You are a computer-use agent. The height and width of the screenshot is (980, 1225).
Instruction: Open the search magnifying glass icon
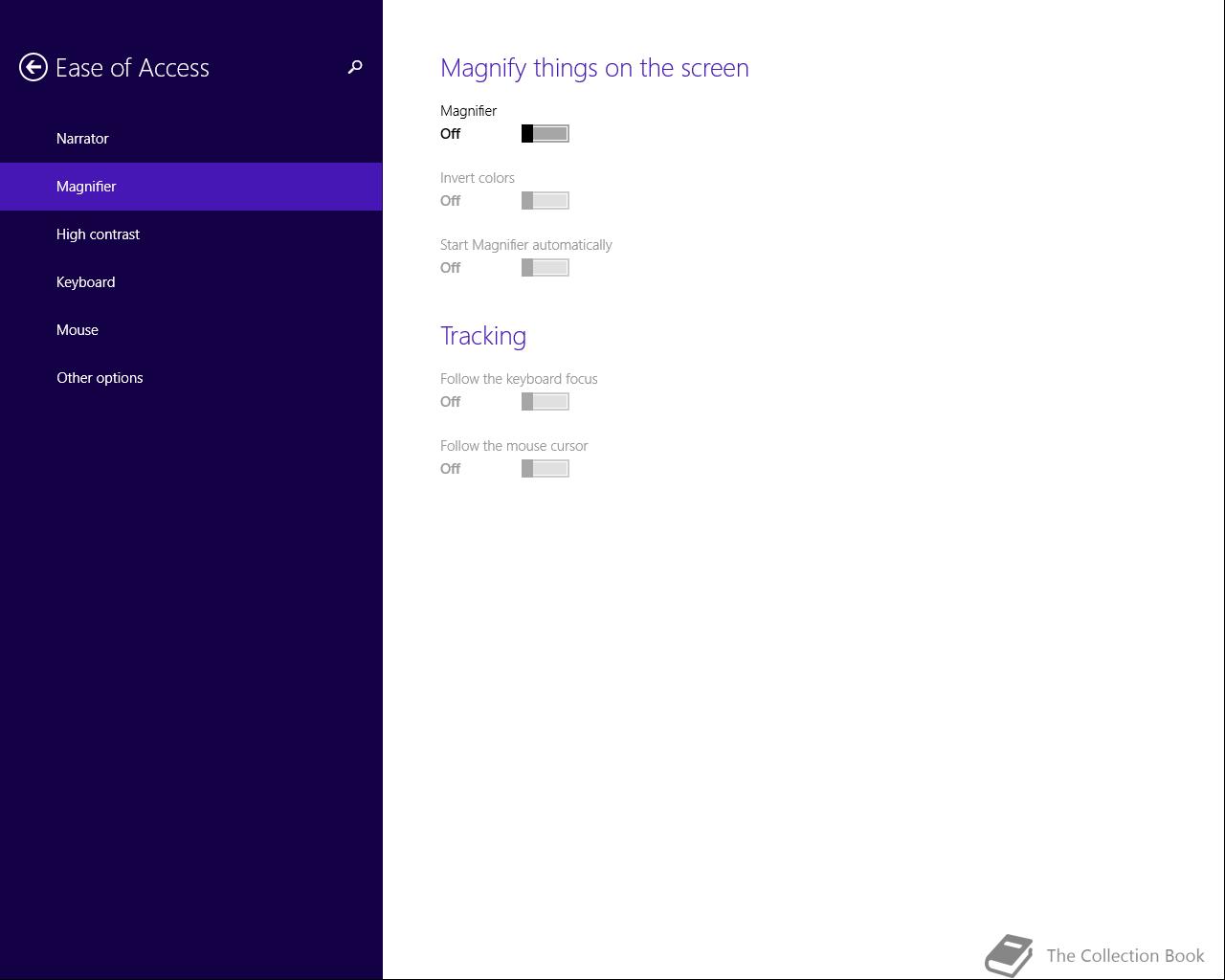[355, 67]
